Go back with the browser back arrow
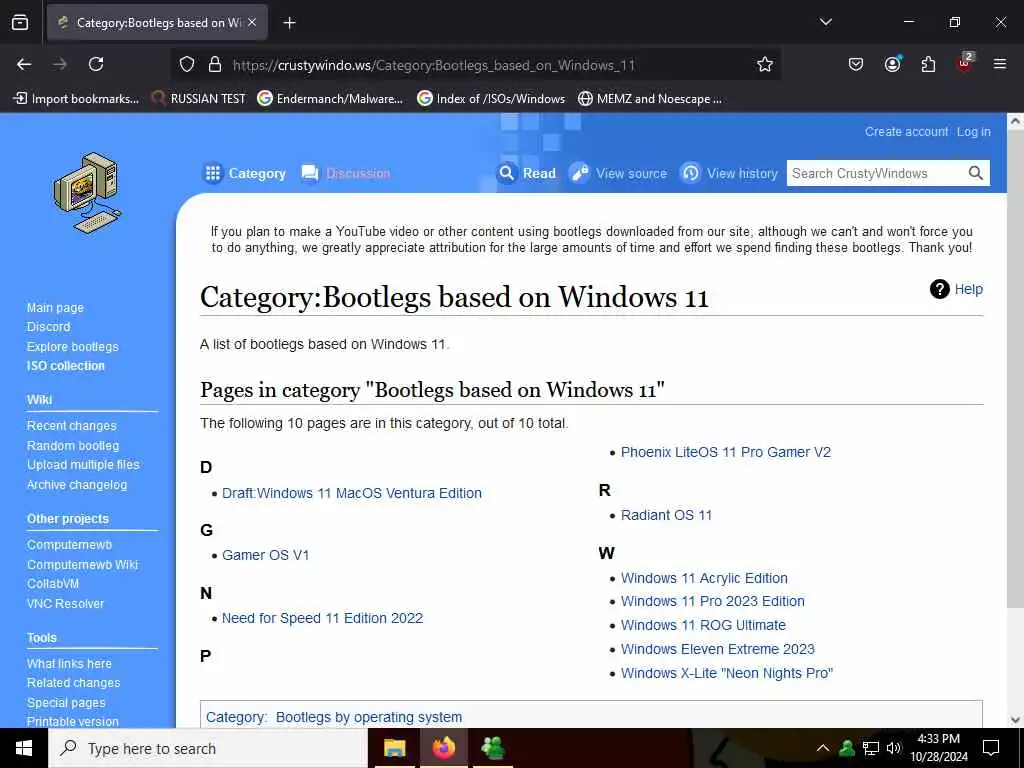This screenshot has height=768, width=1024. point(24,64)
